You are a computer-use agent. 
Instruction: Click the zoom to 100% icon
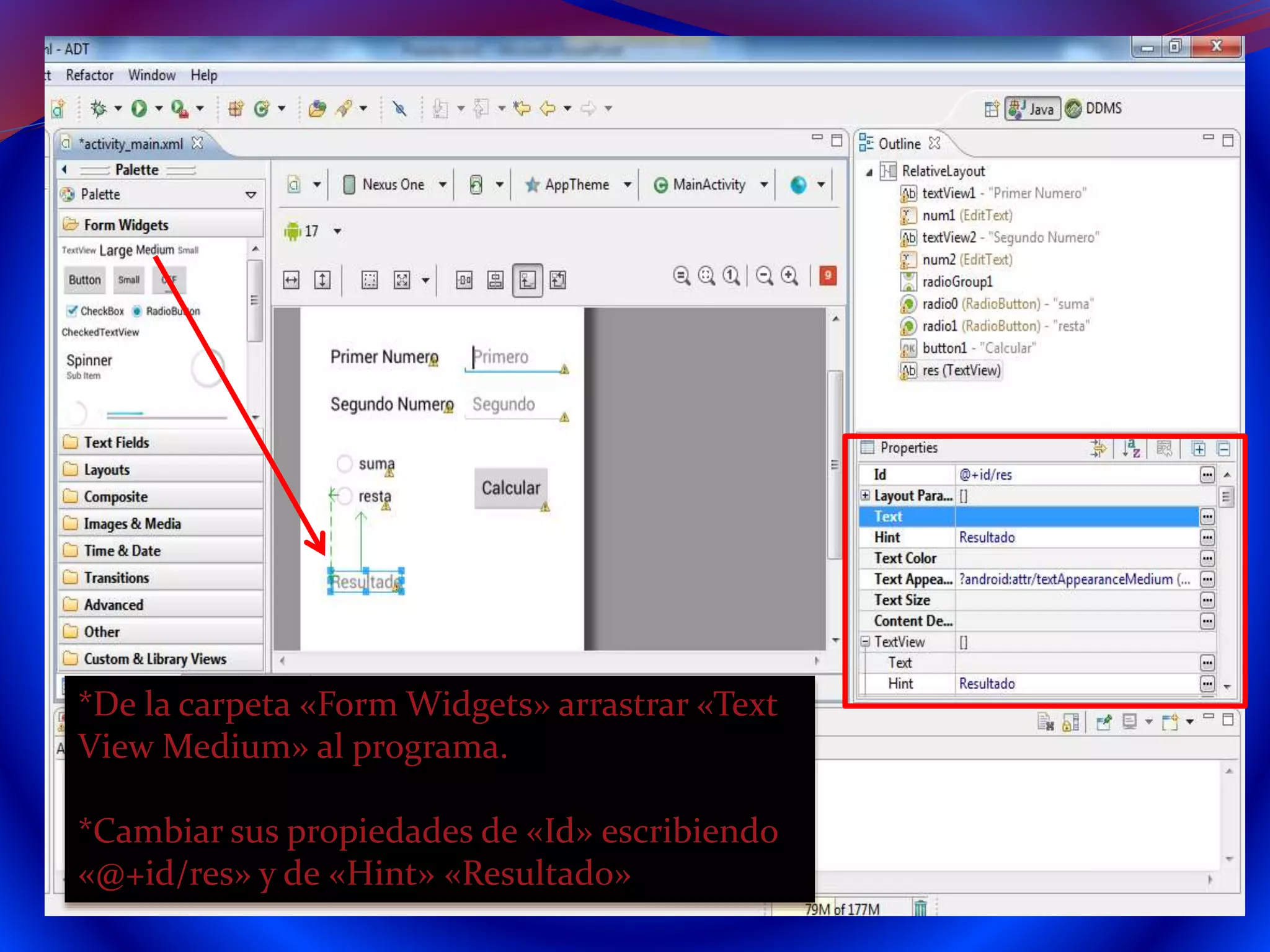click(732, 276)
